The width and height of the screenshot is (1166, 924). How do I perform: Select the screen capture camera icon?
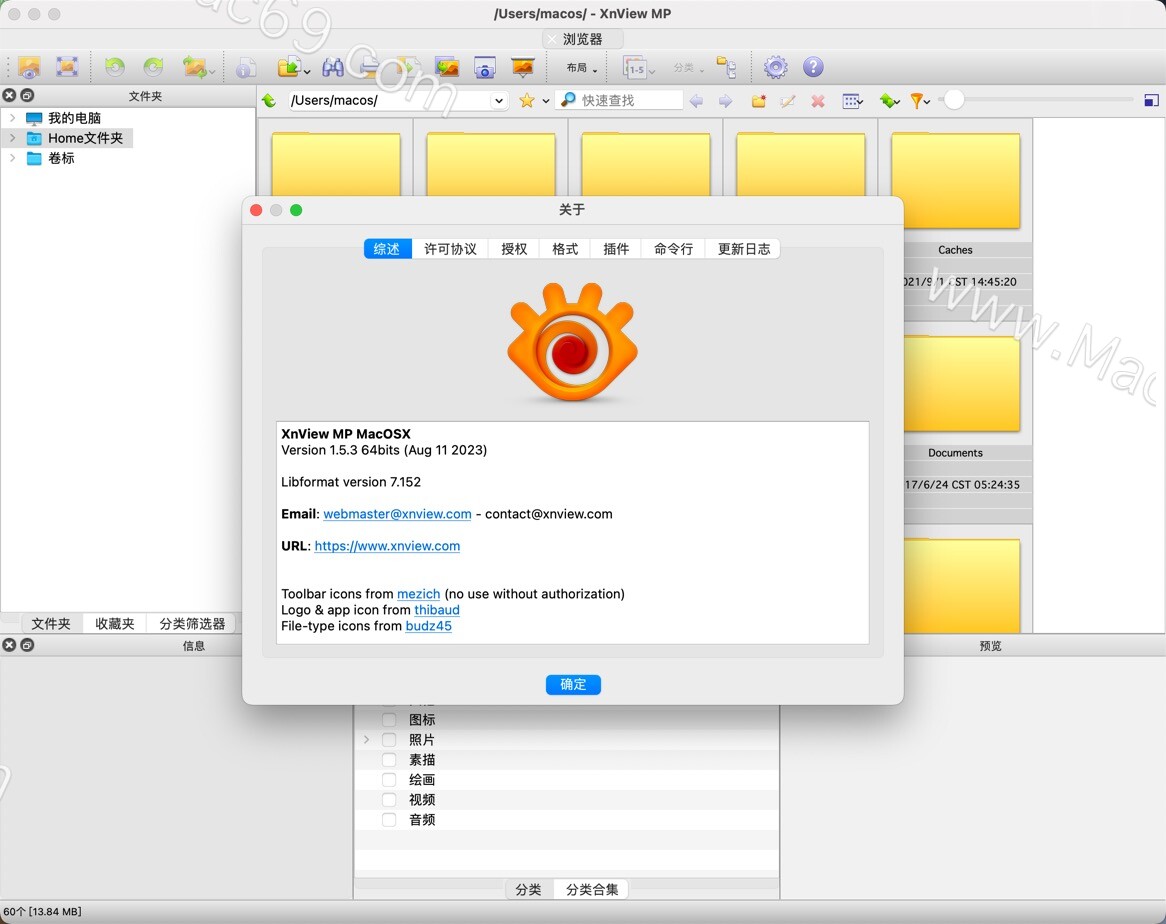pos(486,68)
